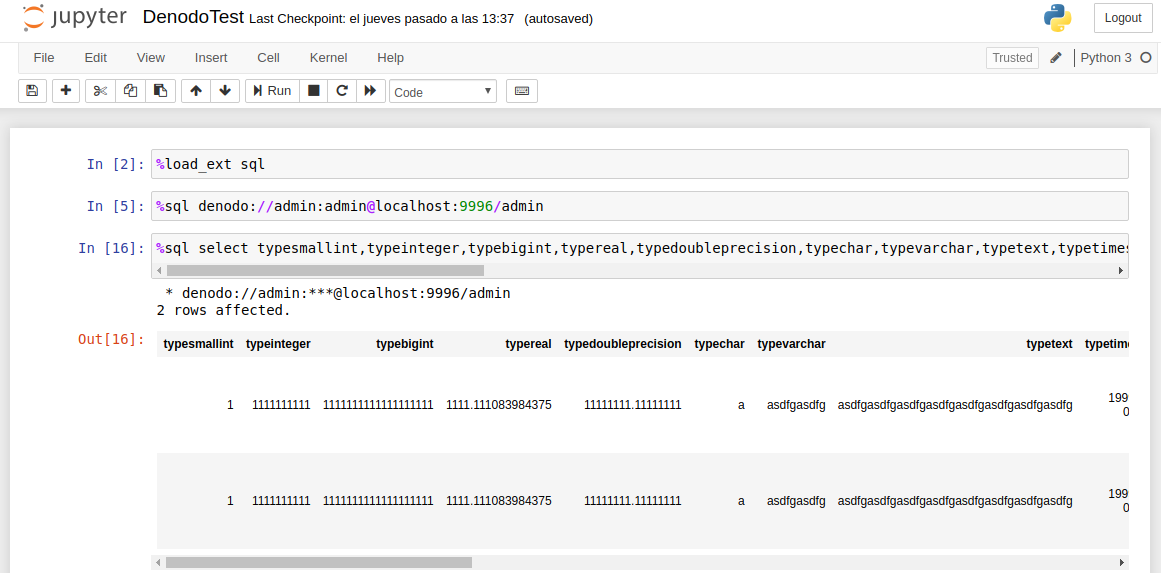Screen dimensions: 1161x573
Task: Click the Jupyter logo
Action: (74, 19)
